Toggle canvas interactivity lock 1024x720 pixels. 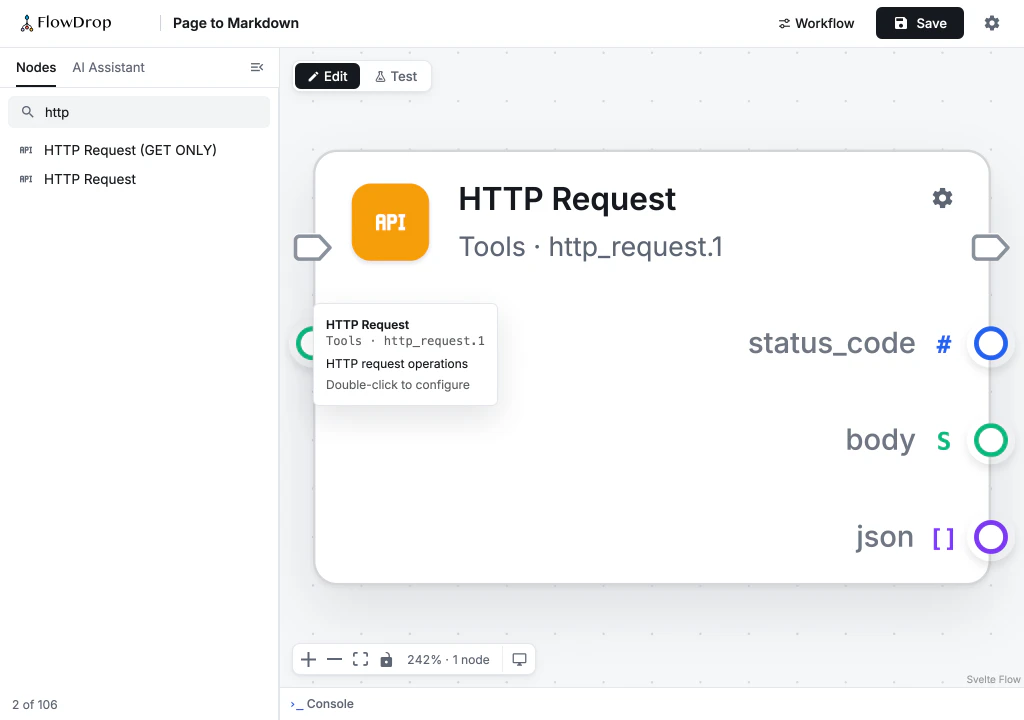[x=387, y=659]
